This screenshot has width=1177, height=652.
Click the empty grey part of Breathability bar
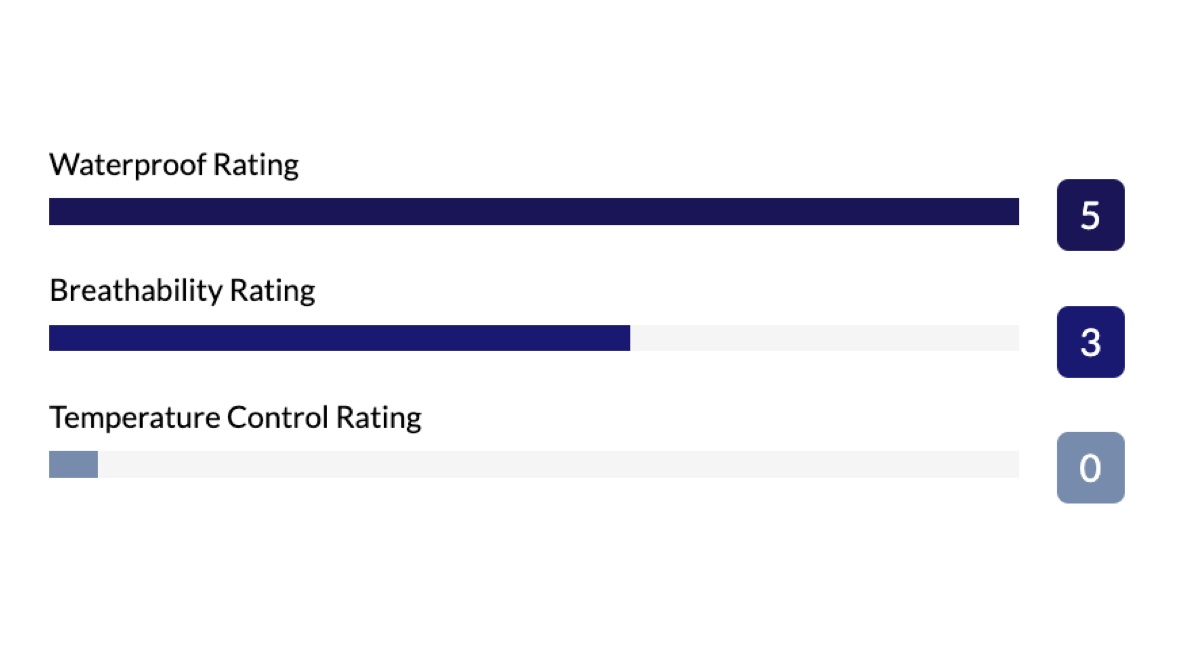point(824,338)
